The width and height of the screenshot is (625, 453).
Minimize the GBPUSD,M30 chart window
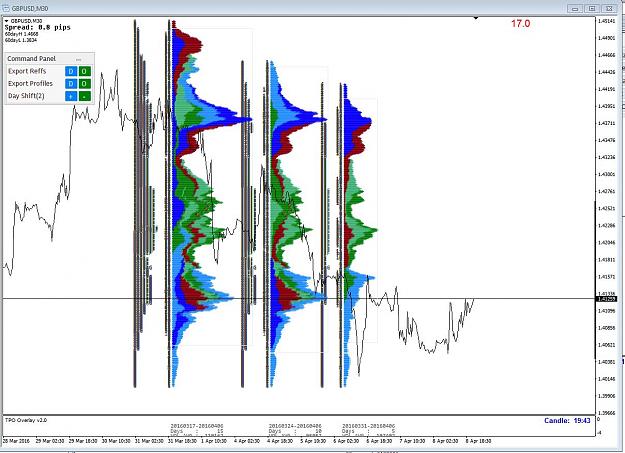[x=575, y=8]
